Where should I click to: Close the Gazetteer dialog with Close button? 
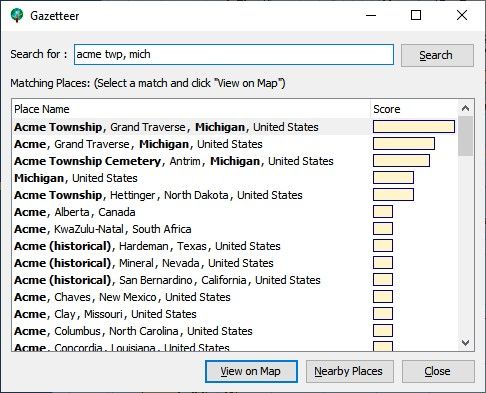click(x=438, y=371)
